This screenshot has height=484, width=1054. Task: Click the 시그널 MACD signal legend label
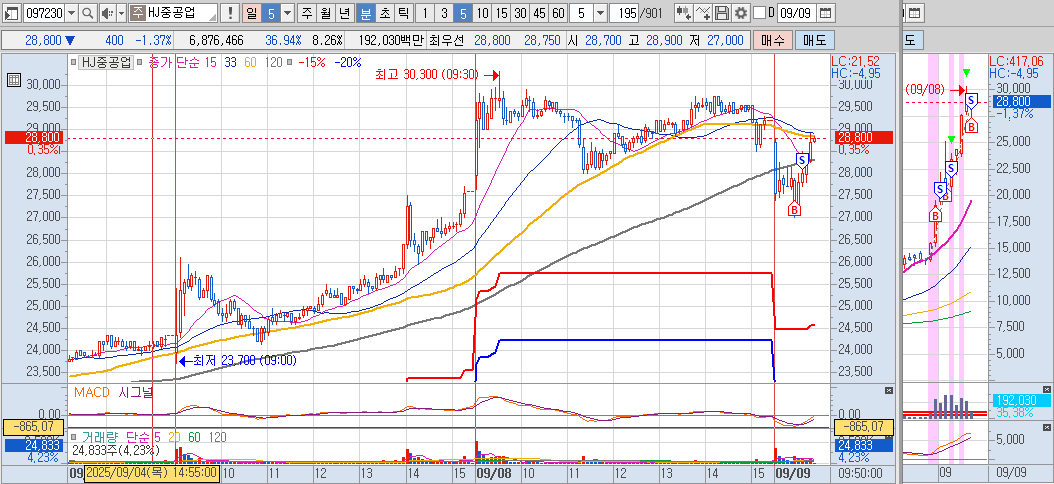pos(138,392)
